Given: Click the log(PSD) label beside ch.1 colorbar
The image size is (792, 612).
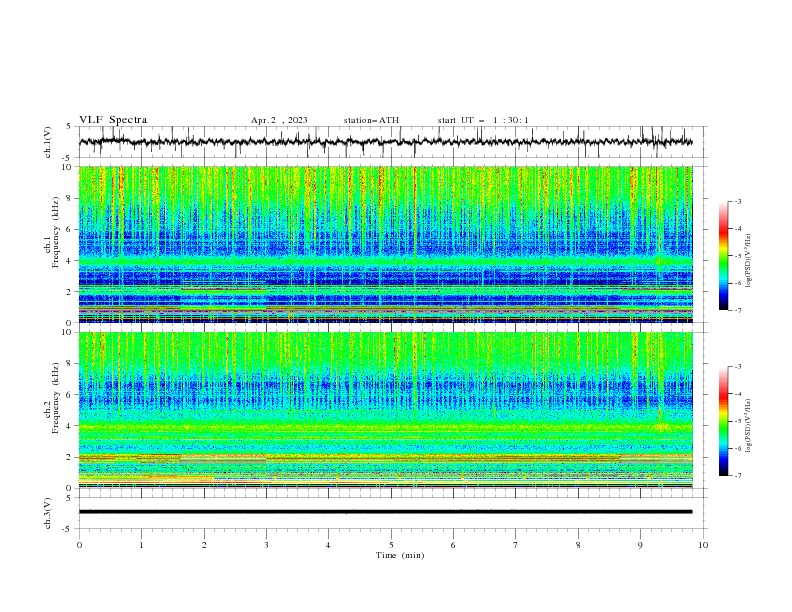Looking at the screenshot, I should [x=748, y=261].
